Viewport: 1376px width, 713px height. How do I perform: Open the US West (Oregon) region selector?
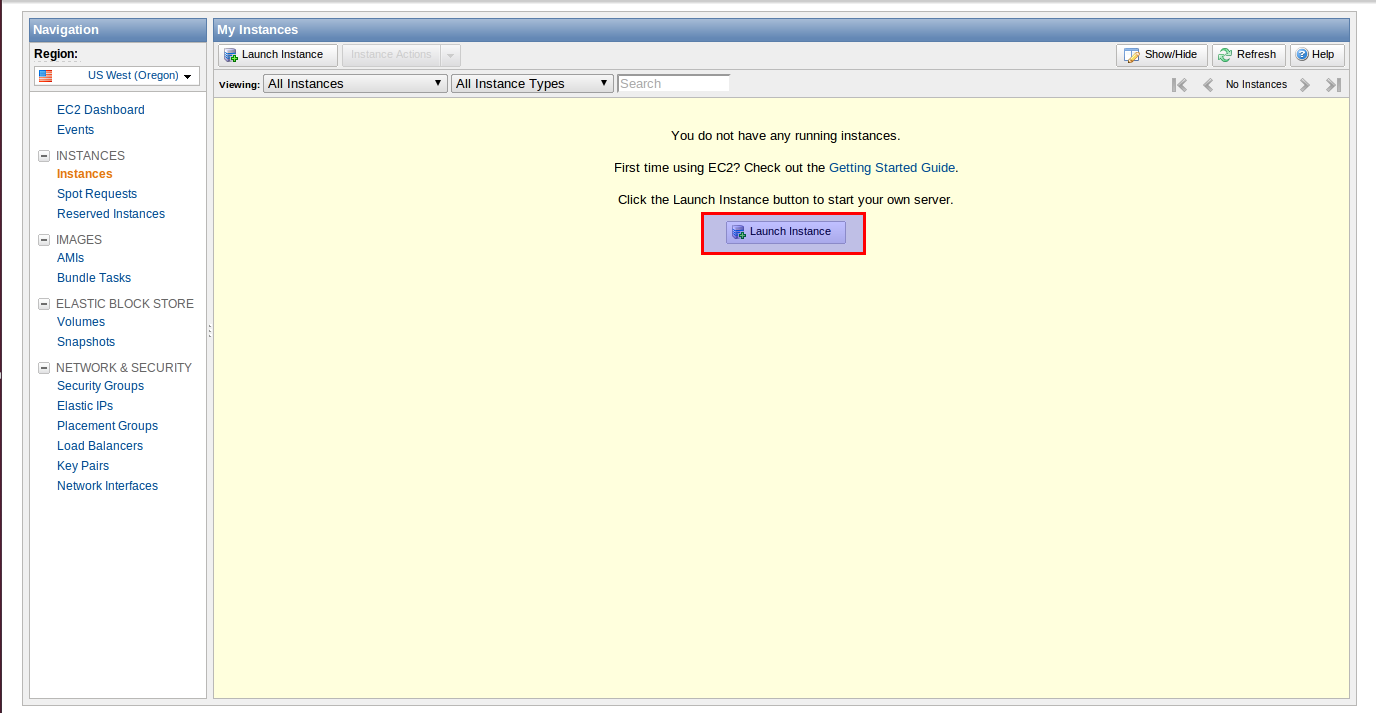pos(117,76)
